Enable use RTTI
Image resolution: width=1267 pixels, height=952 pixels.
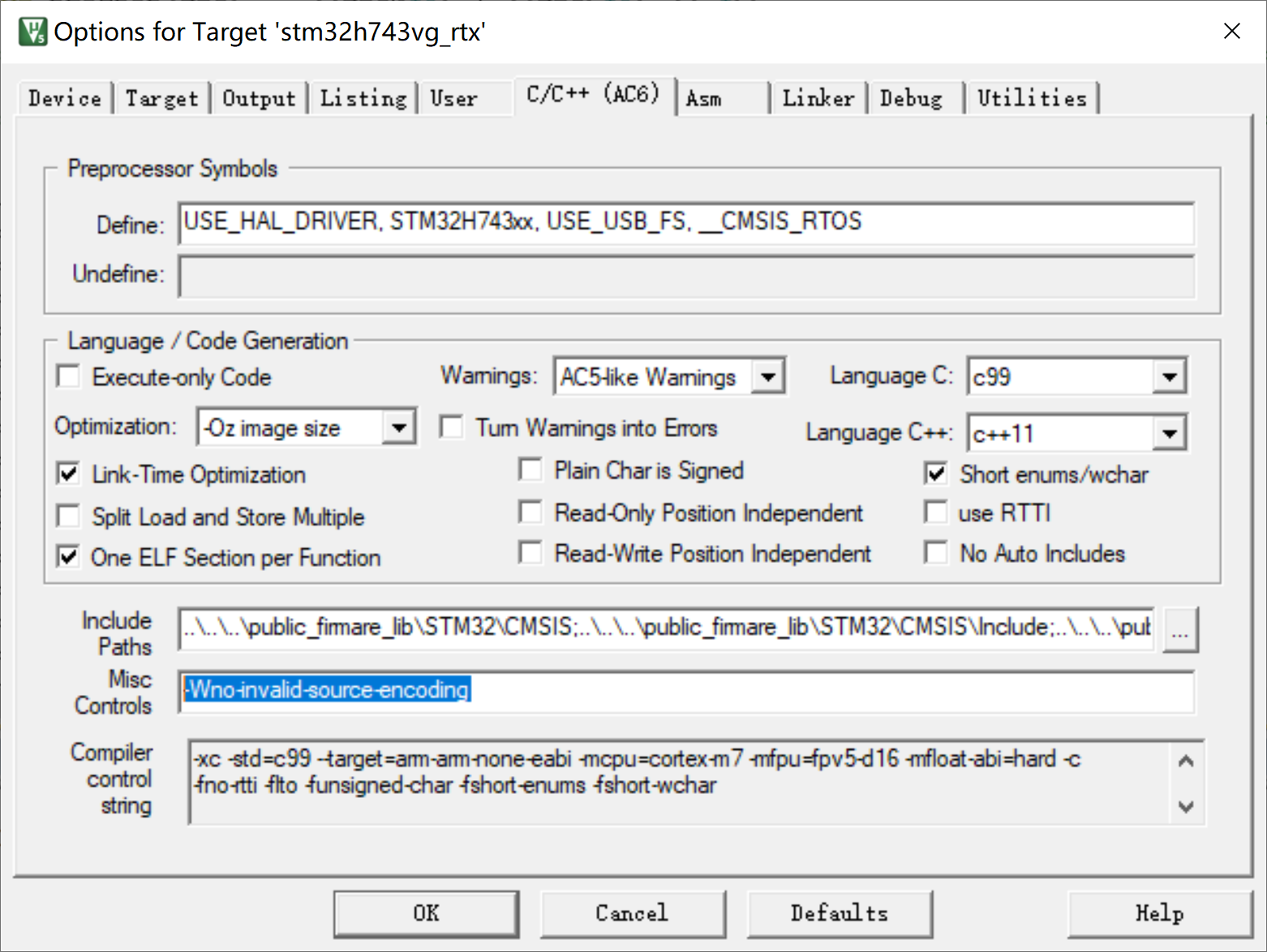[x=935, y=512]
